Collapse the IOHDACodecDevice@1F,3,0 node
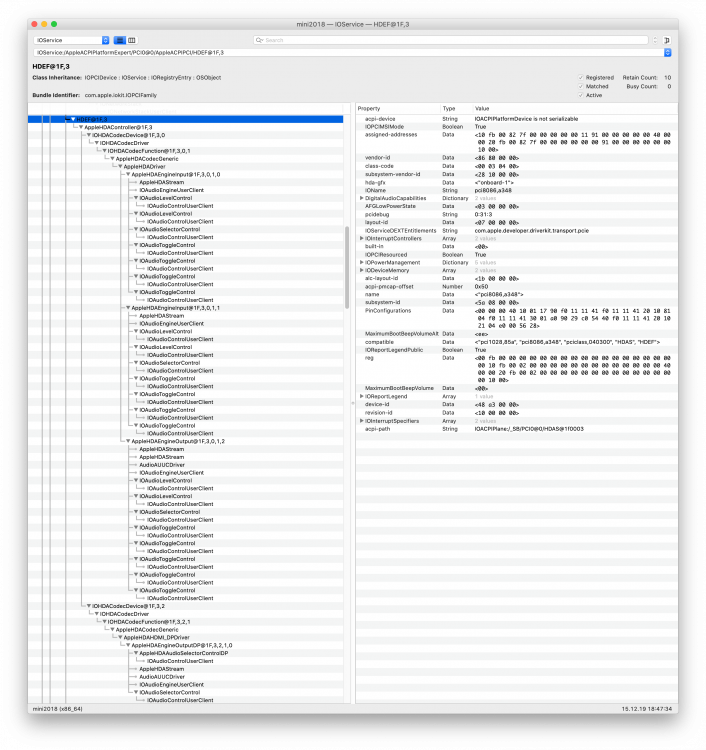The image size is (706, 750). tap(88, 135)
